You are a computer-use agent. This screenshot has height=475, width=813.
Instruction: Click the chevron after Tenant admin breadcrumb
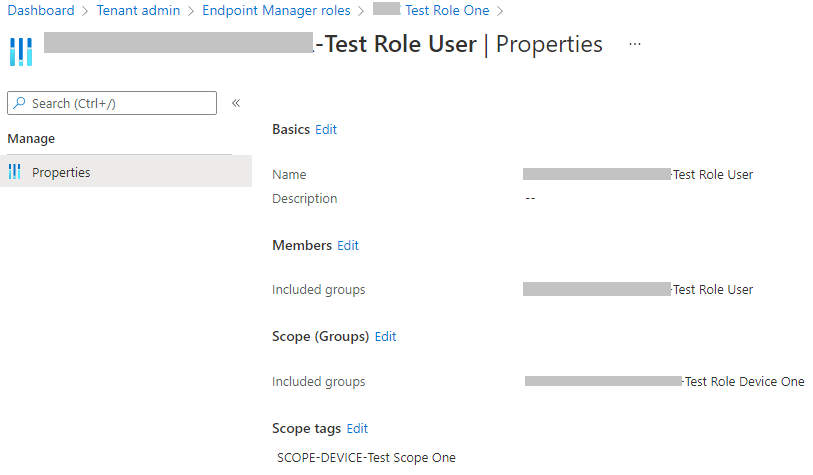pyautogui.click(x=191, y=11)
